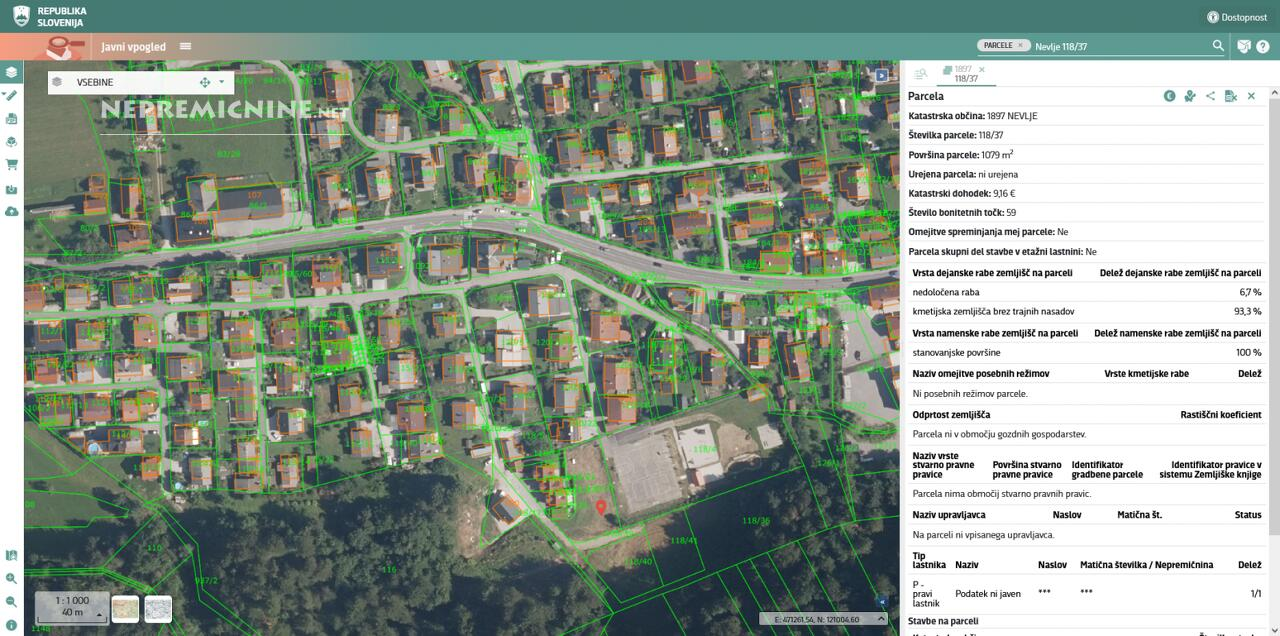Click the zoom in magnifier
Viewport: 1280px width, 636px height.
11,579
